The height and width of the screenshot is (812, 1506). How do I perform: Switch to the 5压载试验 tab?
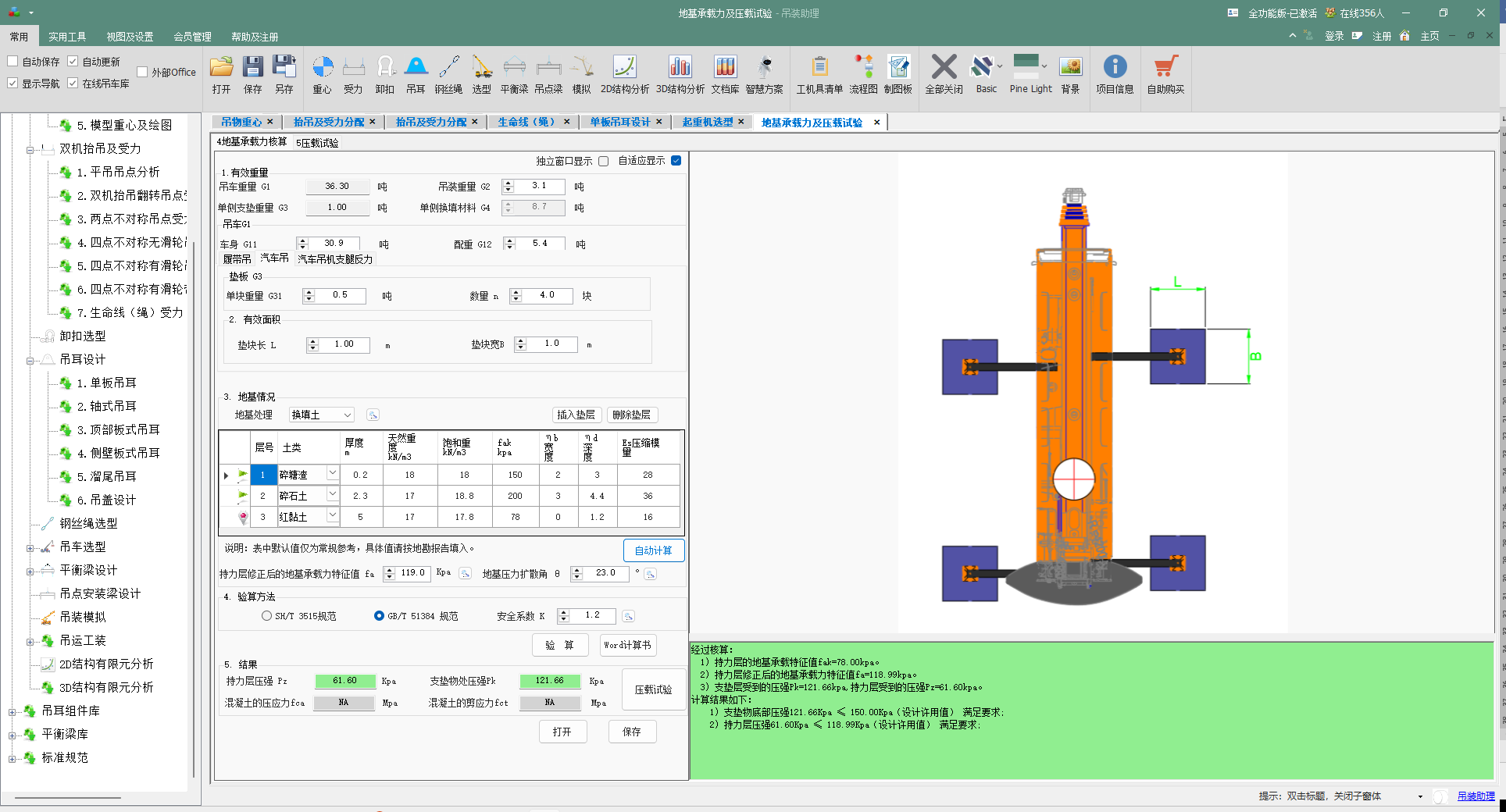point(317,143)
